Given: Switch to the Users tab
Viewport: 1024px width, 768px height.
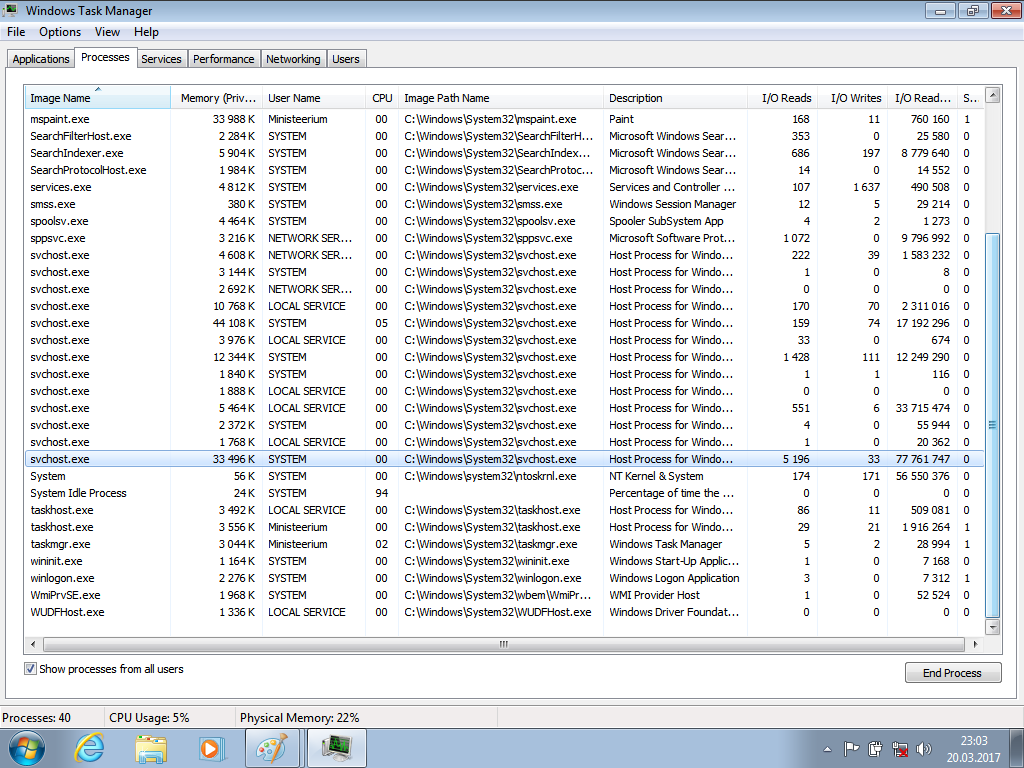Looking at the screenshot, I should point(345,59).
